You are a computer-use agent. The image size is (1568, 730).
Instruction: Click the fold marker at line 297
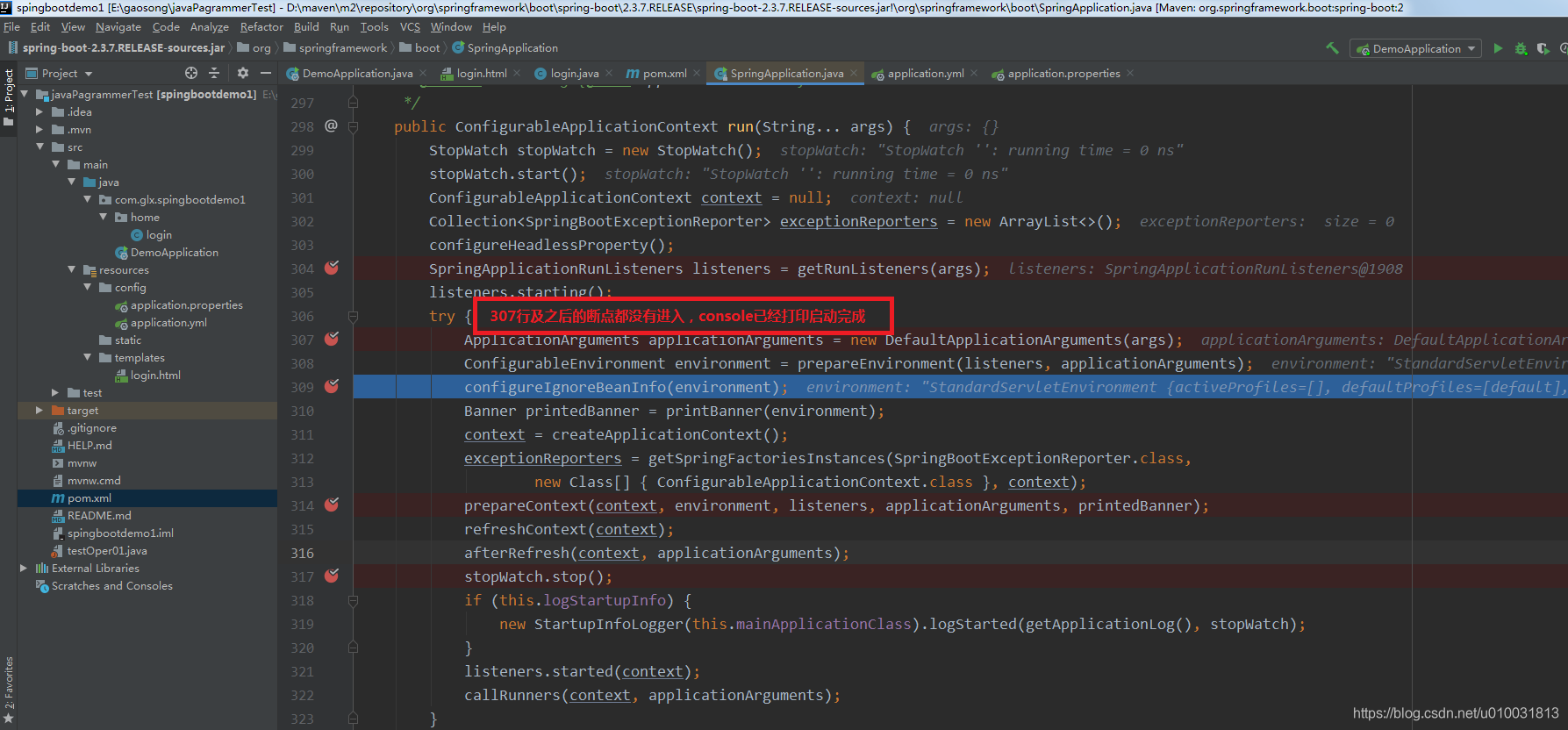click(x=354, y=103)
